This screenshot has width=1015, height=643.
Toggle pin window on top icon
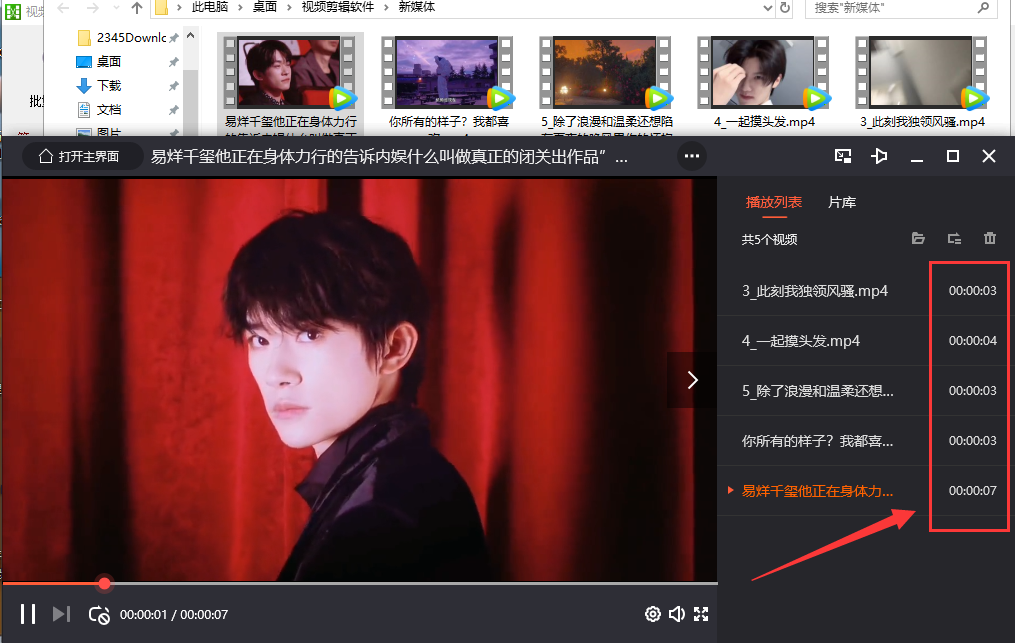(x=879, y=156)
